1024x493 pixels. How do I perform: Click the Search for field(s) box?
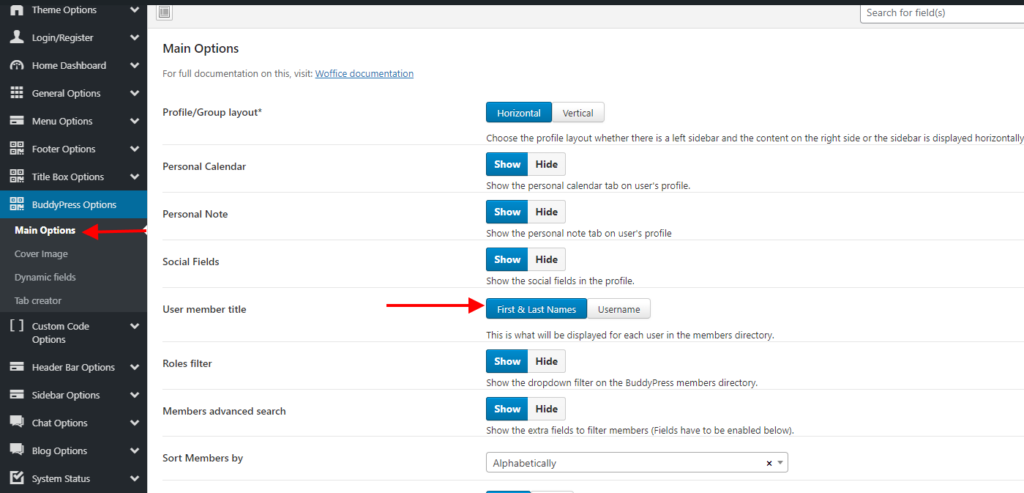coord(940,13)
